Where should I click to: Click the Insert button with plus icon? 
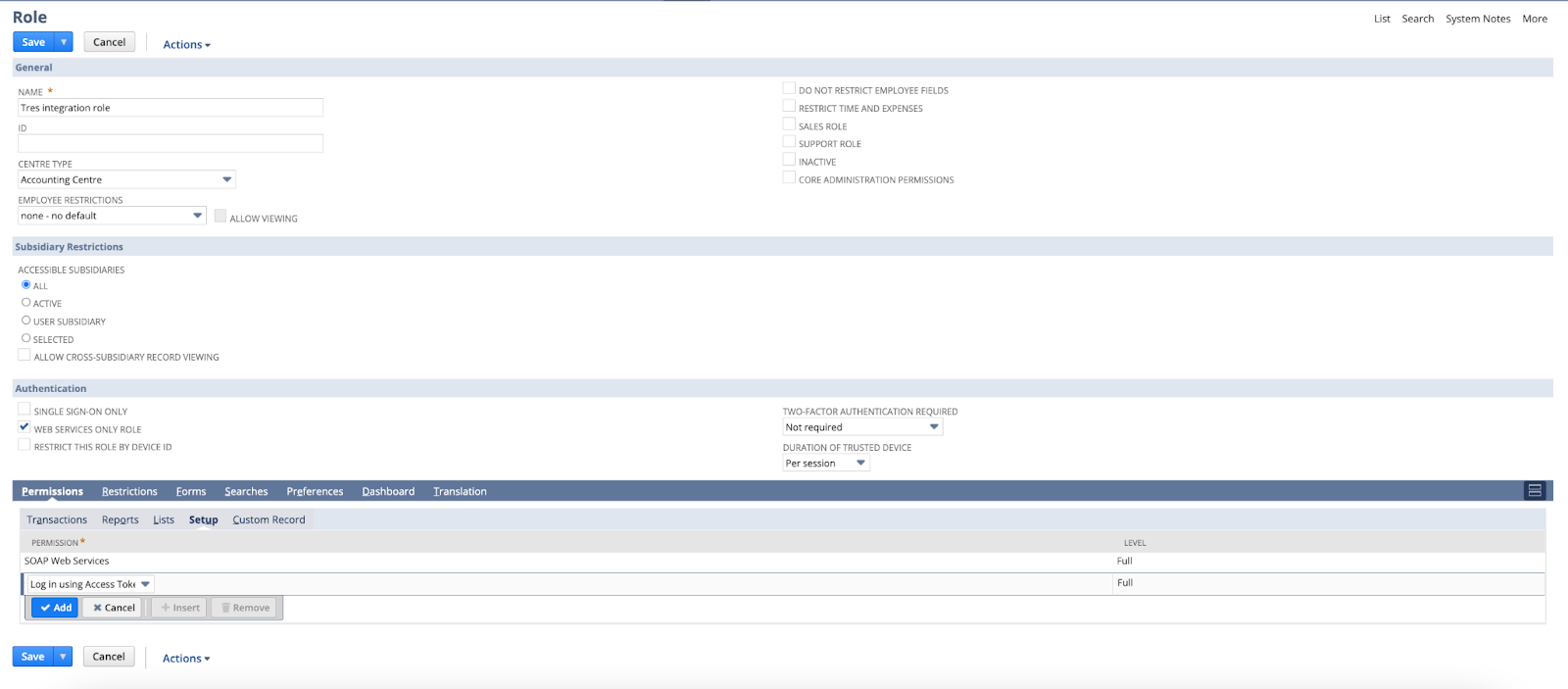pos(179,608)
